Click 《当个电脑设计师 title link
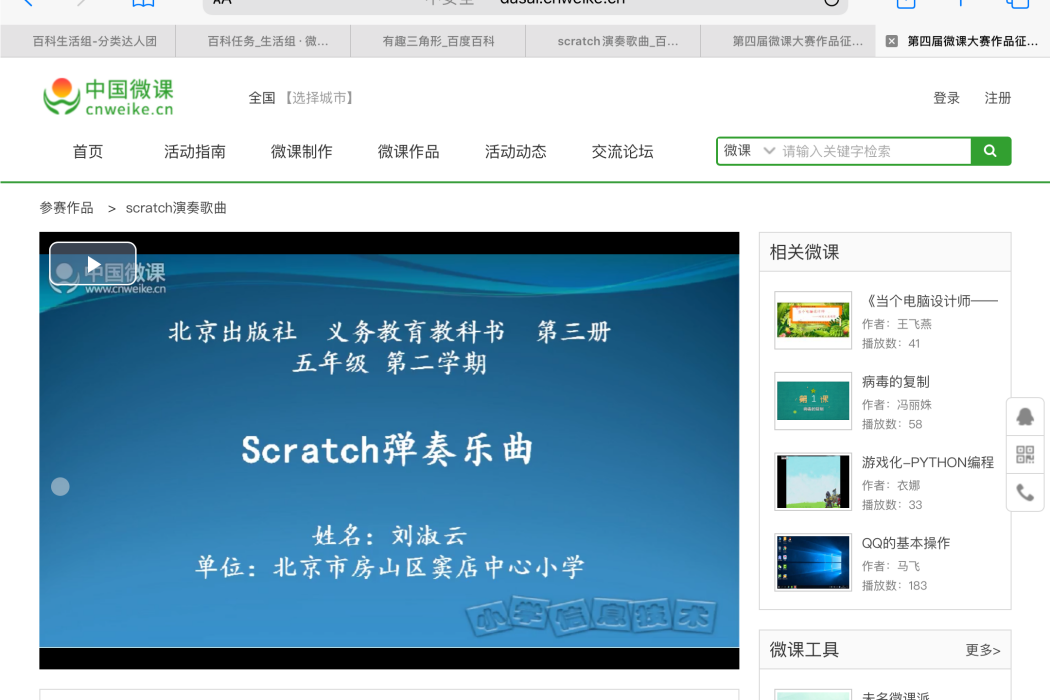 click(929, 301)
